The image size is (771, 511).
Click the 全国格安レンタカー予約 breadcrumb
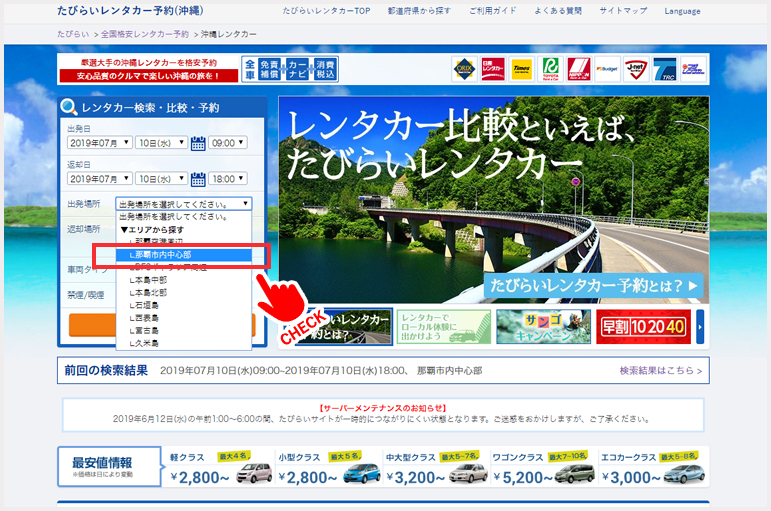click(x=145, y=34)
